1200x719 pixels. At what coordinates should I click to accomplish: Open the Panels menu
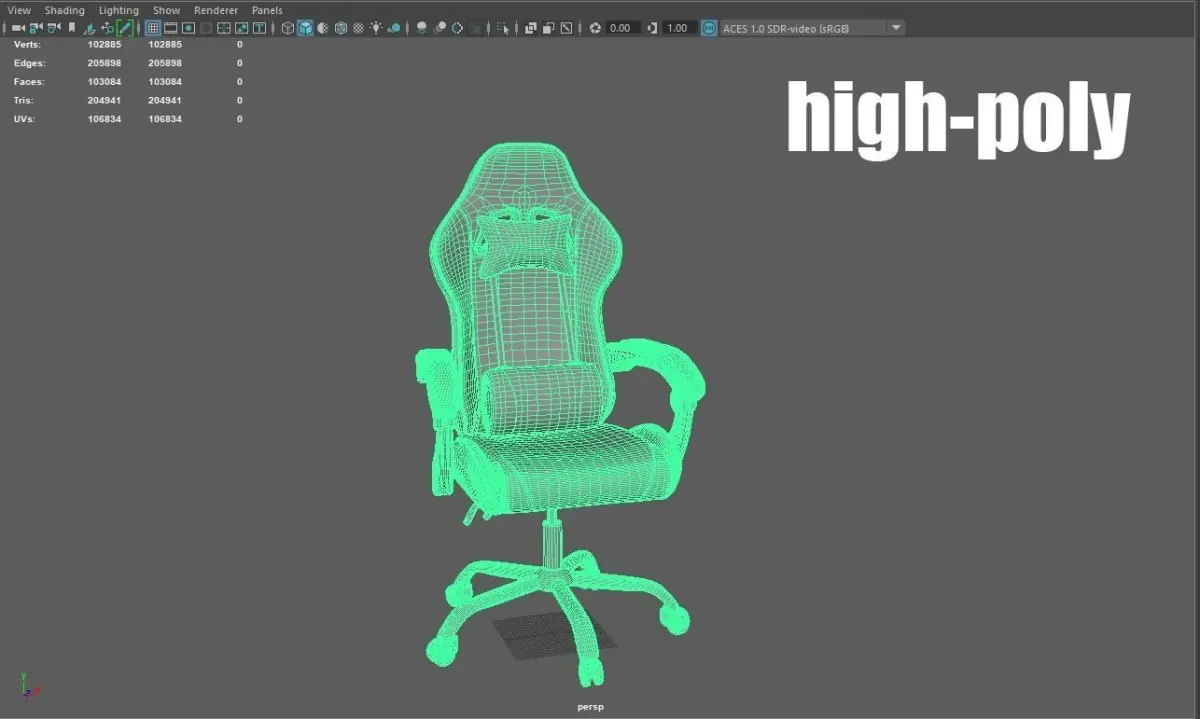(267, 10)
